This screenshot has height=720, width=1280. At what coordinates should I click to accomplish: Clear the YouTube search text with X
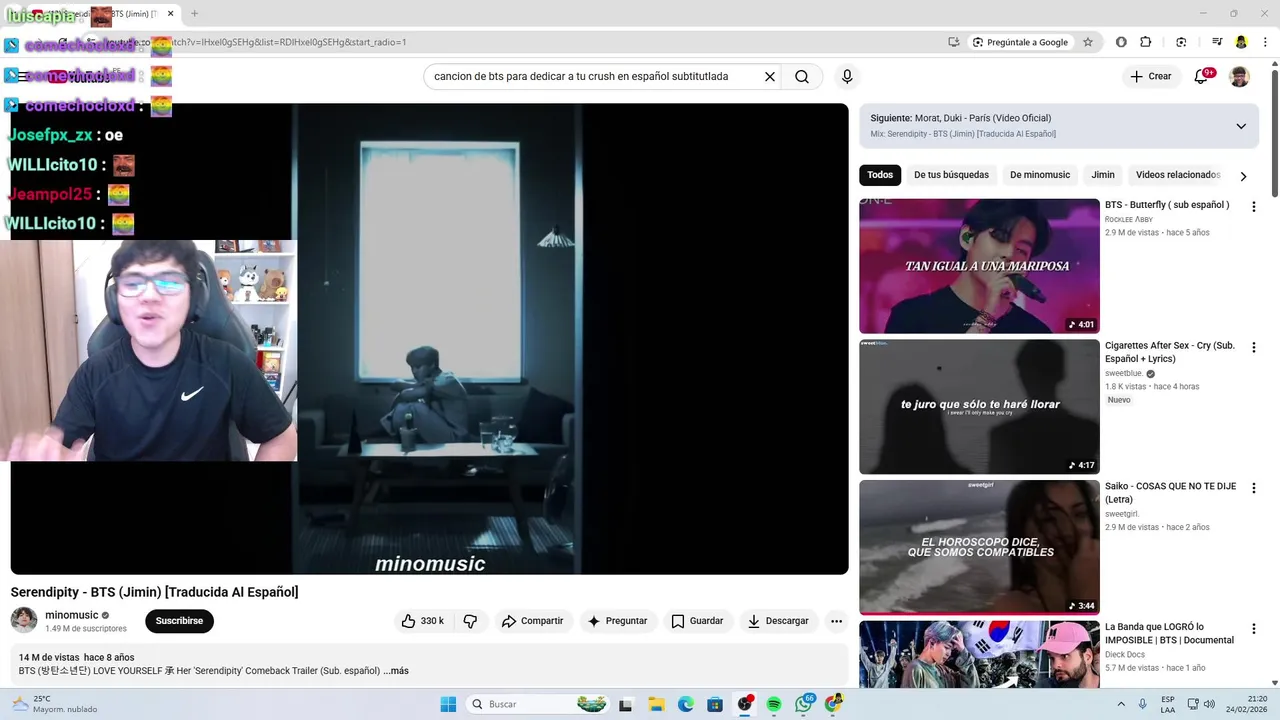tap(770, 76)
